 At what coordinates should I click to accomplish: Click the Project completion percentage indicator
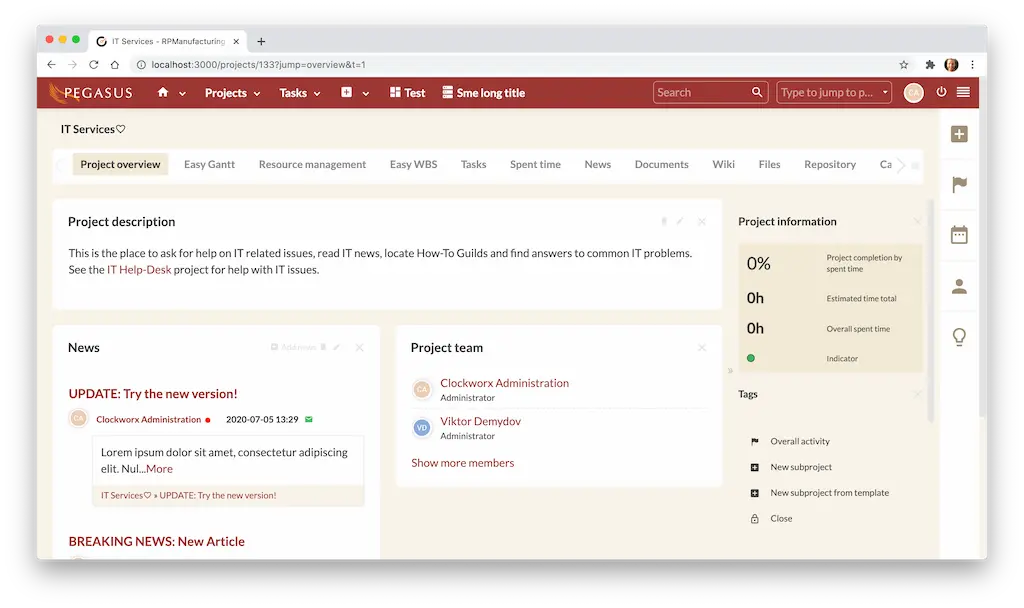point(757,262)
